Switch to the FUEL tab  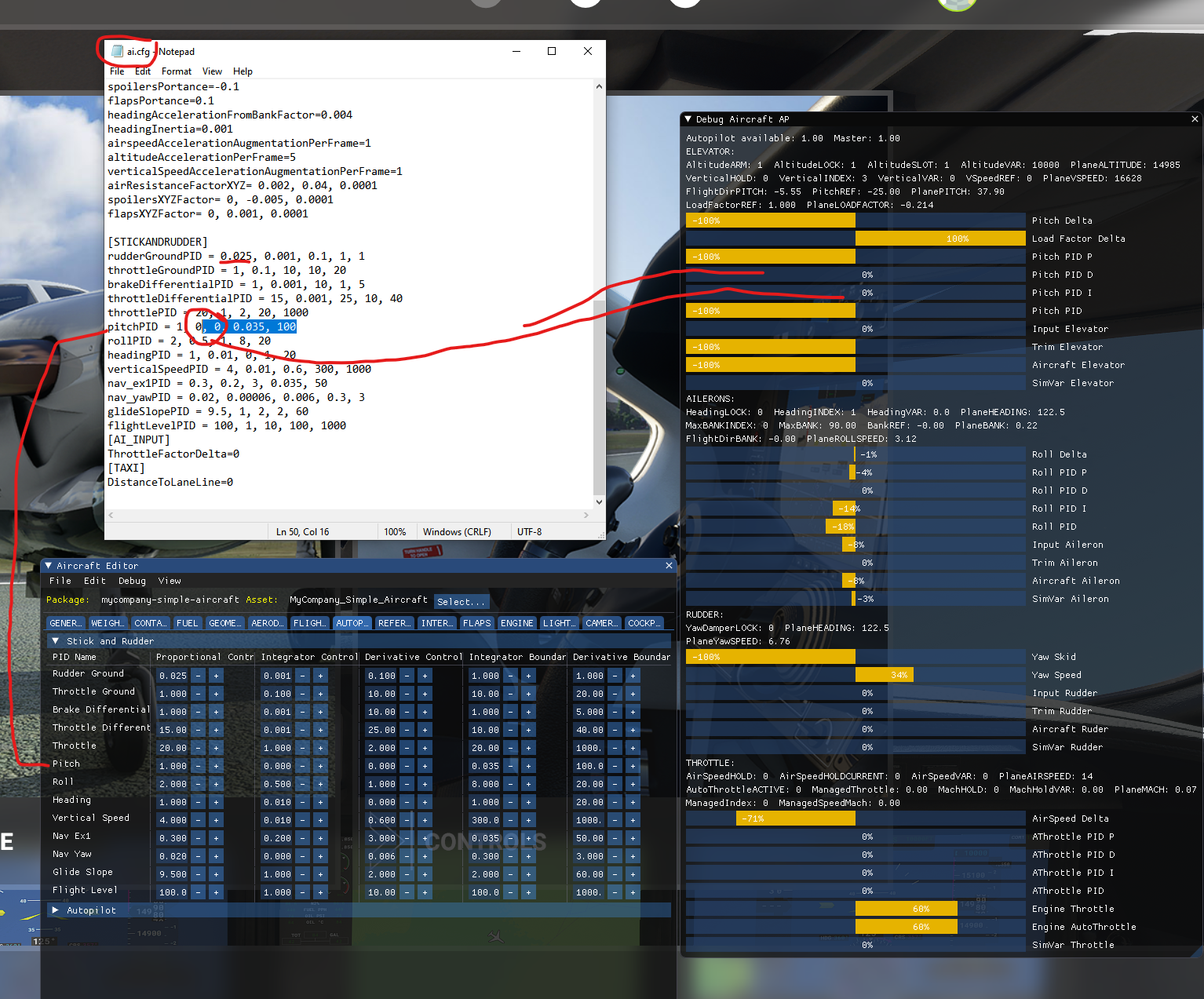[x=188, y=622]
